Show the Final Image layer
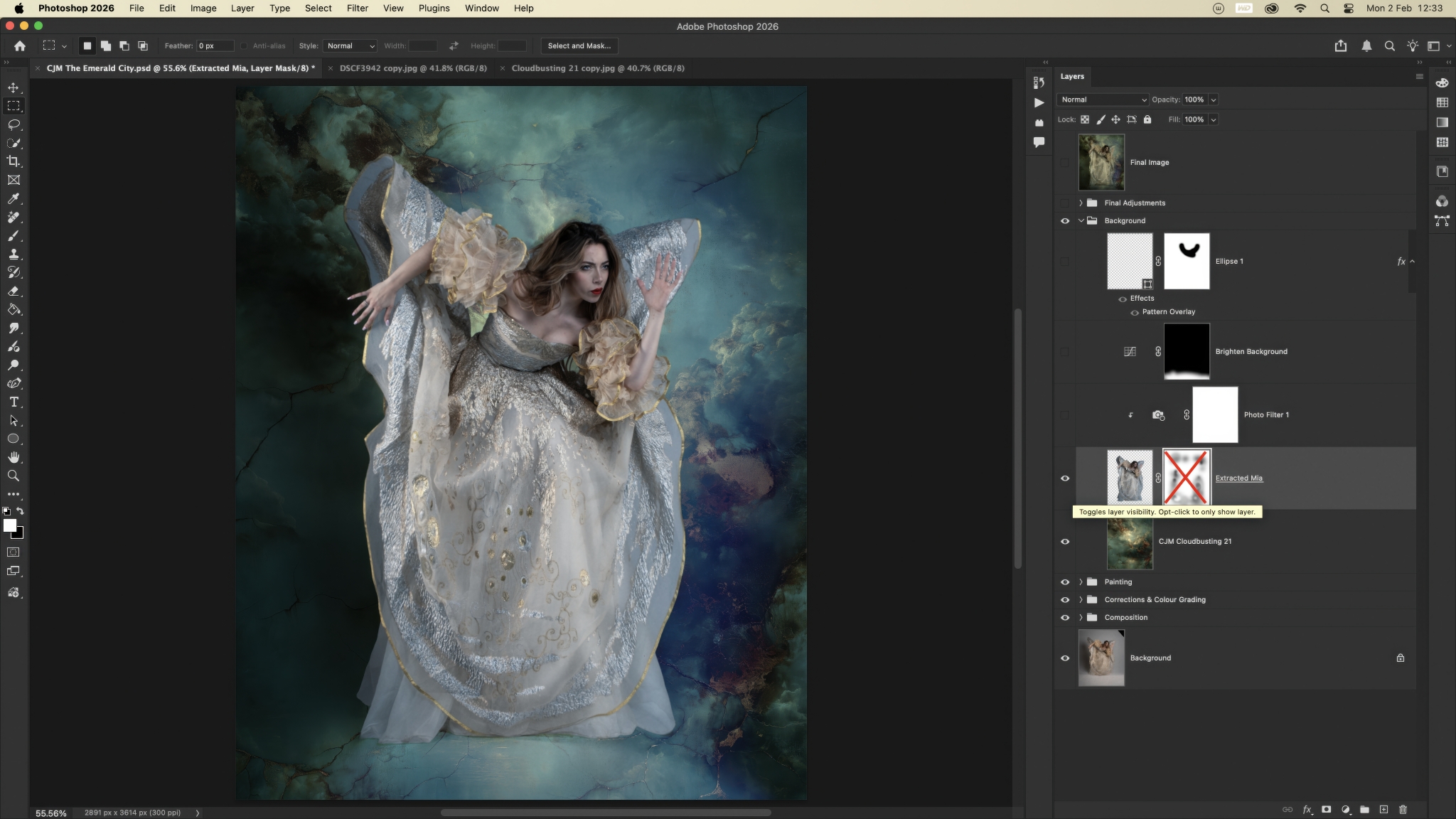Viewport: 1456px width, 819px height. [x=1065, y=163]
